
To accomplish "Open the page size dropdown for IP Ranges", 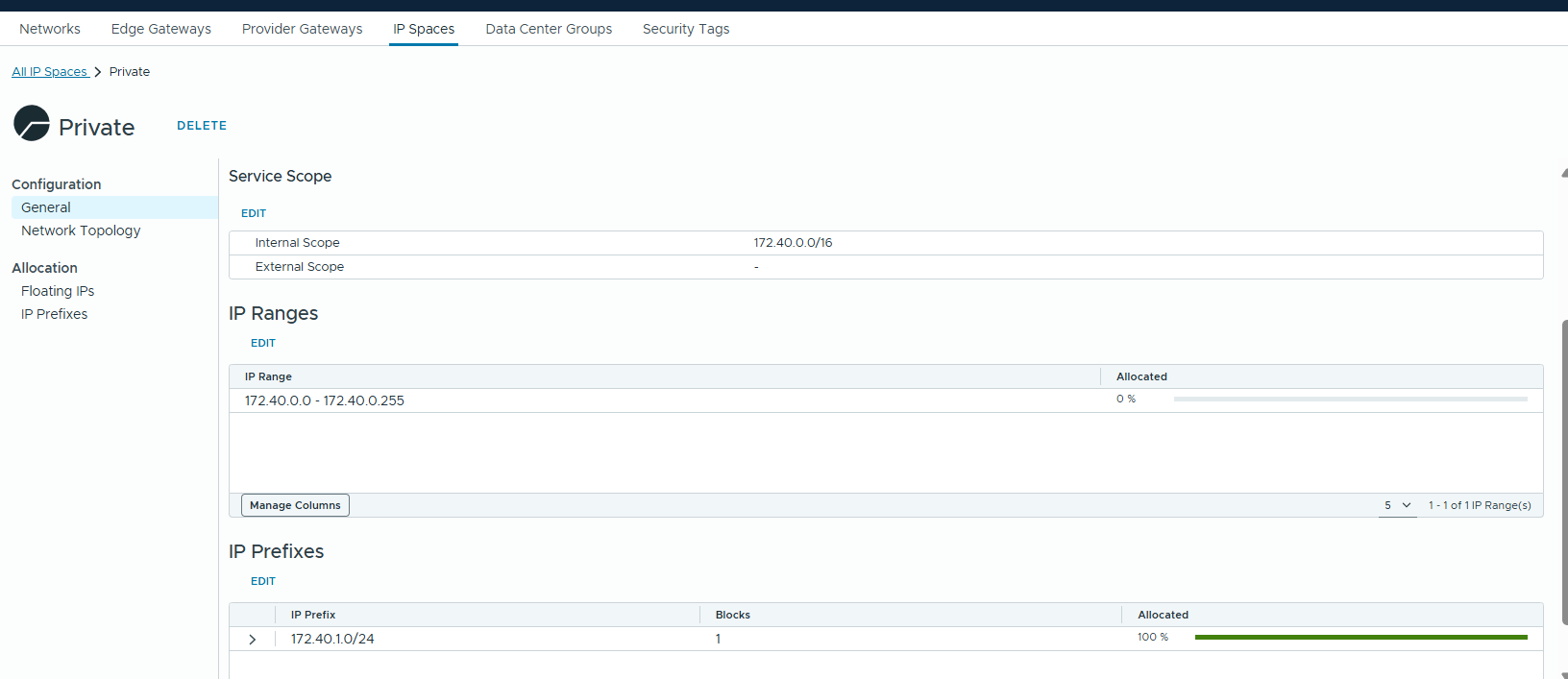I will coord(1397,505).
